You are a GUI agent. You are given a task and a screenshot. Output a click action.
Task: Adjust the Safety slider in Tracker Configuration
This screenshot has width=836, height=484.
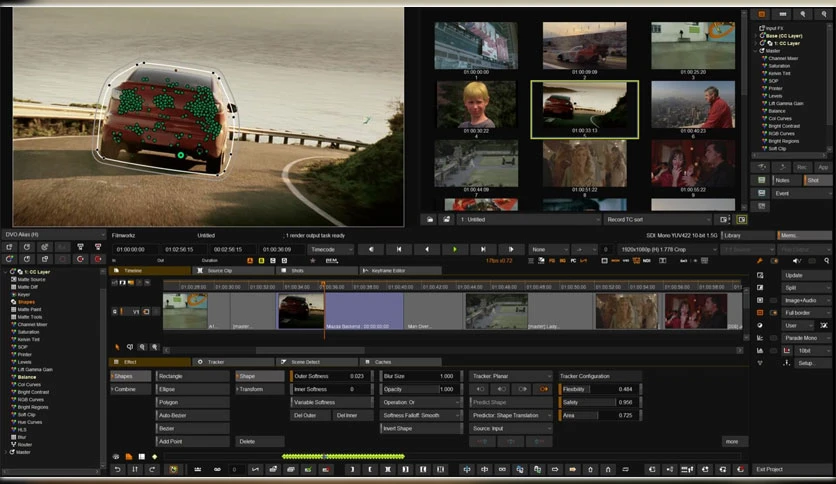pos(600,402)
